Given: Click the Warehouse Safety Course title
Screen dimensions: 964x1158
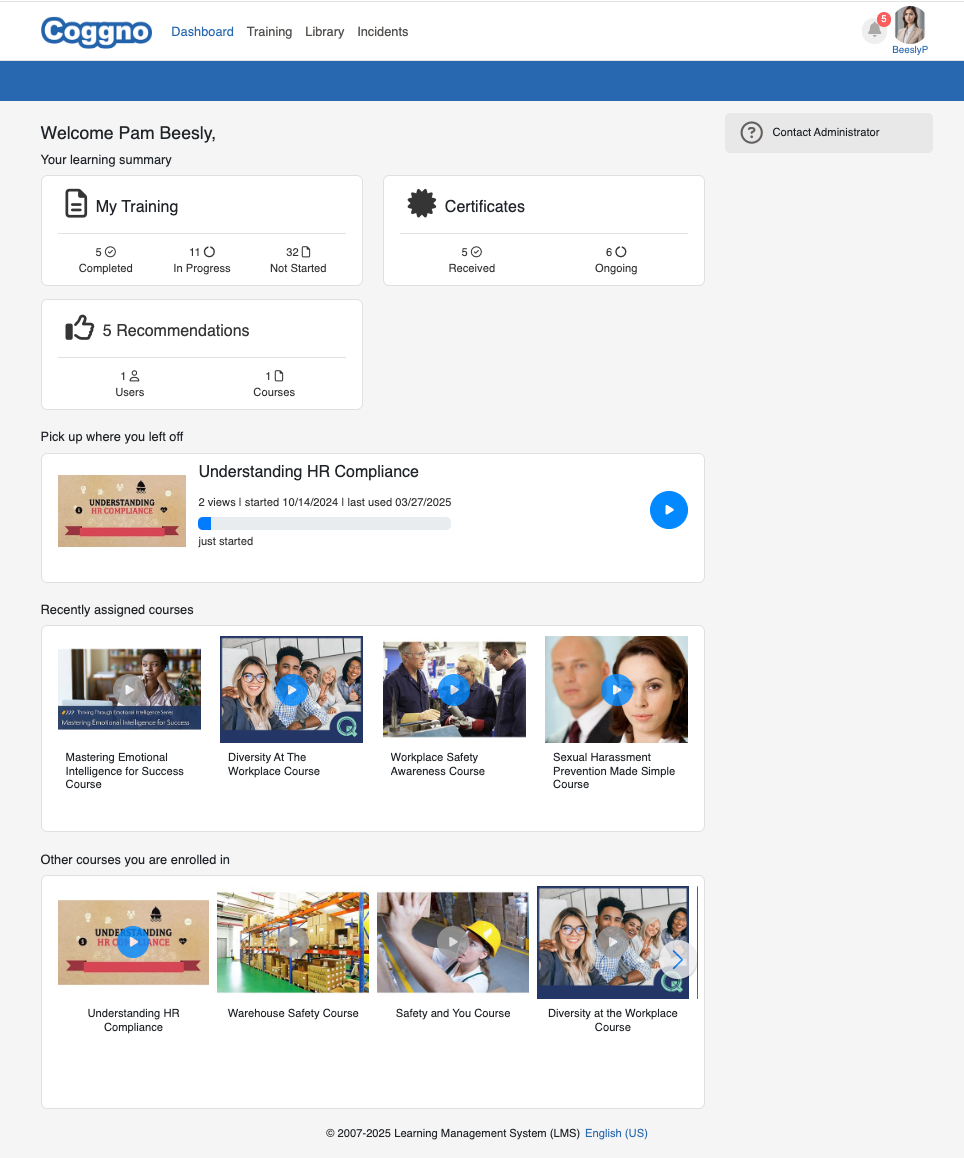Looking at the screenshot, I should [x=293, y=1013].
